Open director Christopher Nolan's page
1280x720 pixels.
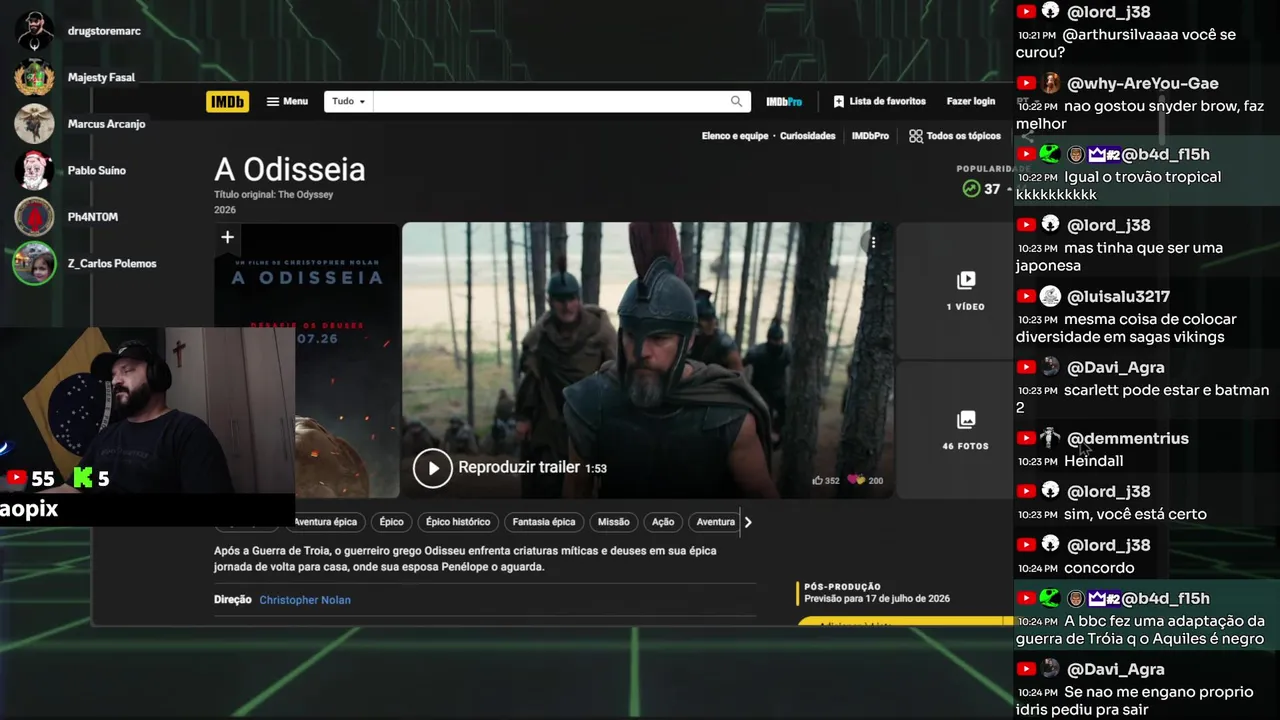(x=305, y=600)
